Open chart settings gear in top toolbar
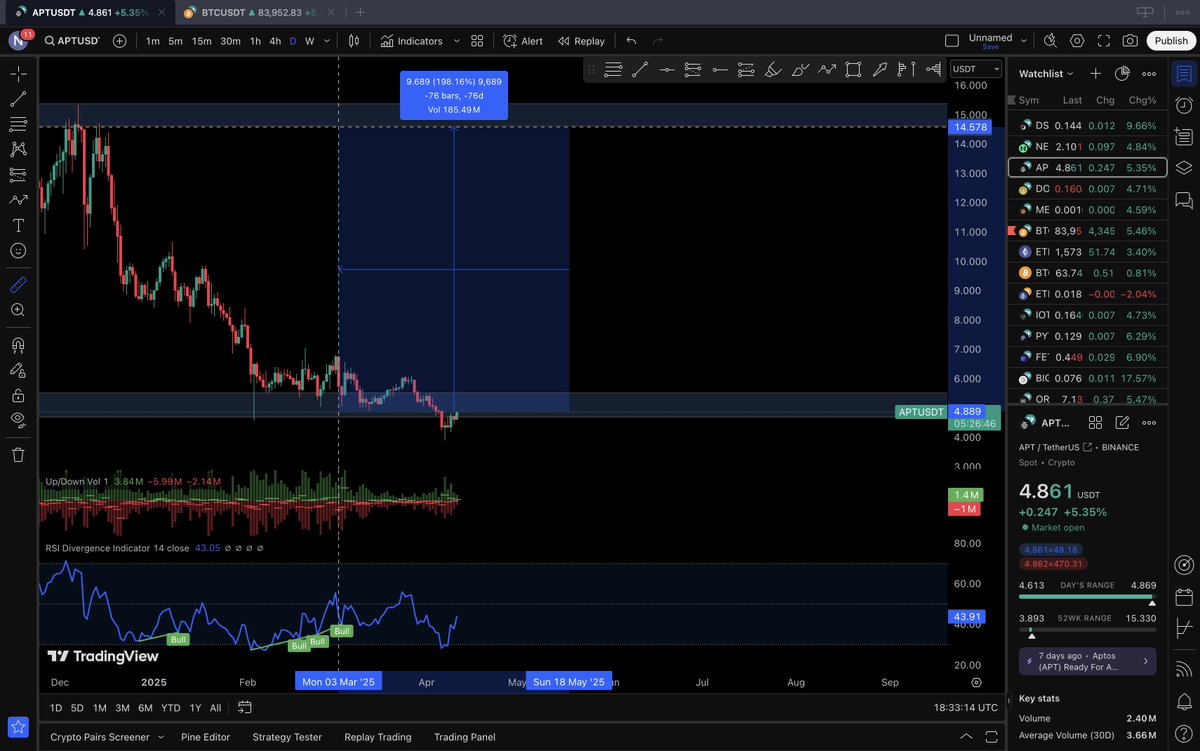 (x=1077, y=41)
